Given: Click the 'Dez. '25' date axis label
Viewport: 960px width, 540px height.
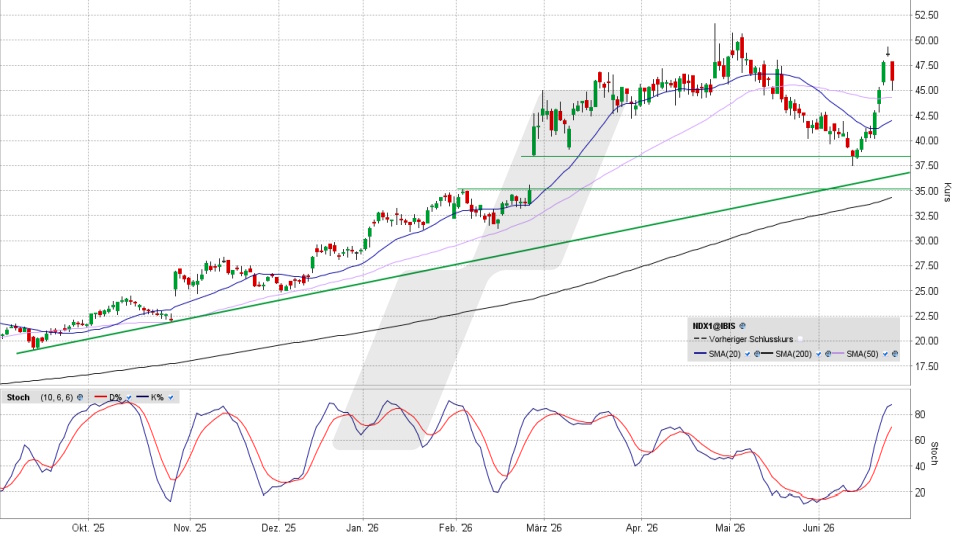Looking at the screenshot, I should [x=279, y=528].
